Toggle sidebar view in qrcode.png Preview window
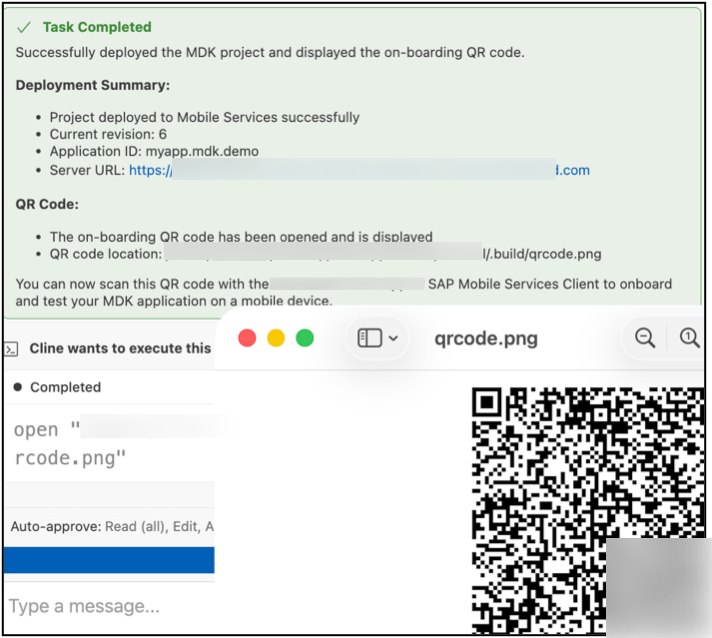Viewport: 712px width, 638px height. (x=369, y=338)
